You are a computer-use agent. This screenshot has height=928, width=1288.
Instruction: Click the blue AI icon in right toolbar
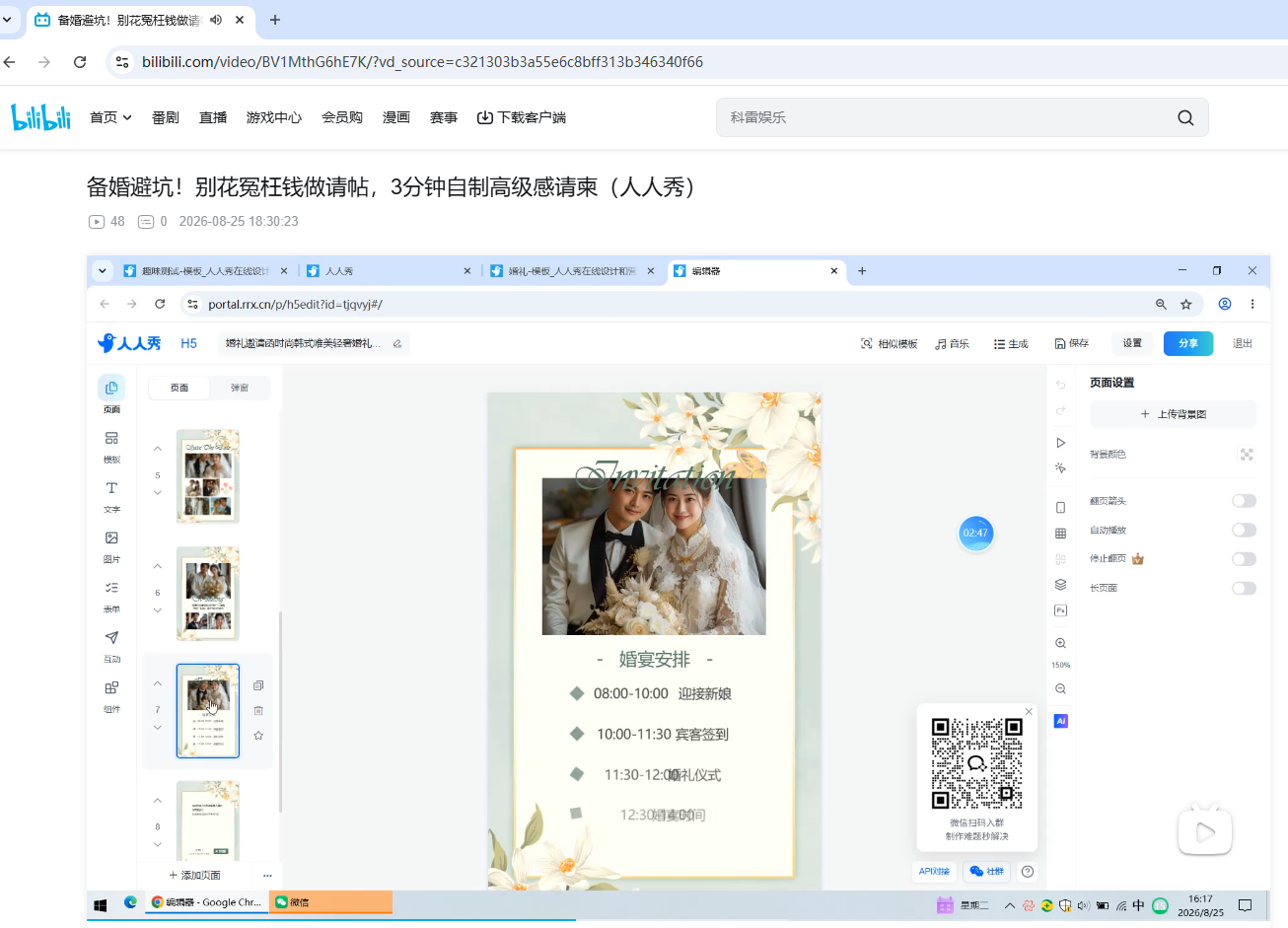[x=1060, y=721]
